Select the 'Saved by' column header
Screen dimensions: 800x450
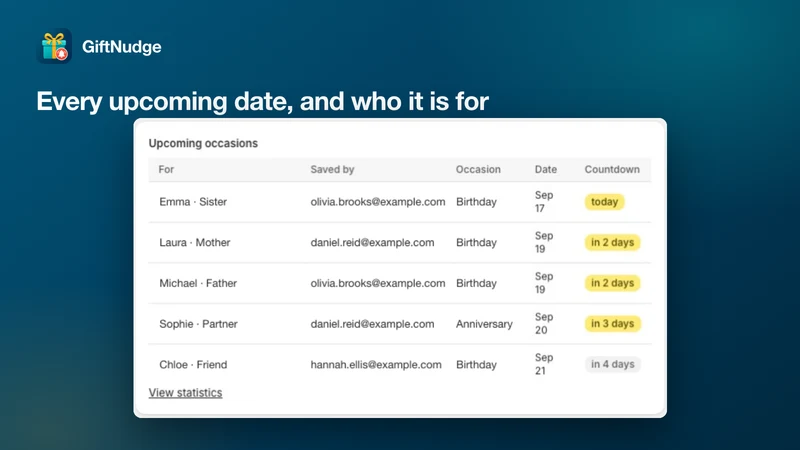(332, 169)
